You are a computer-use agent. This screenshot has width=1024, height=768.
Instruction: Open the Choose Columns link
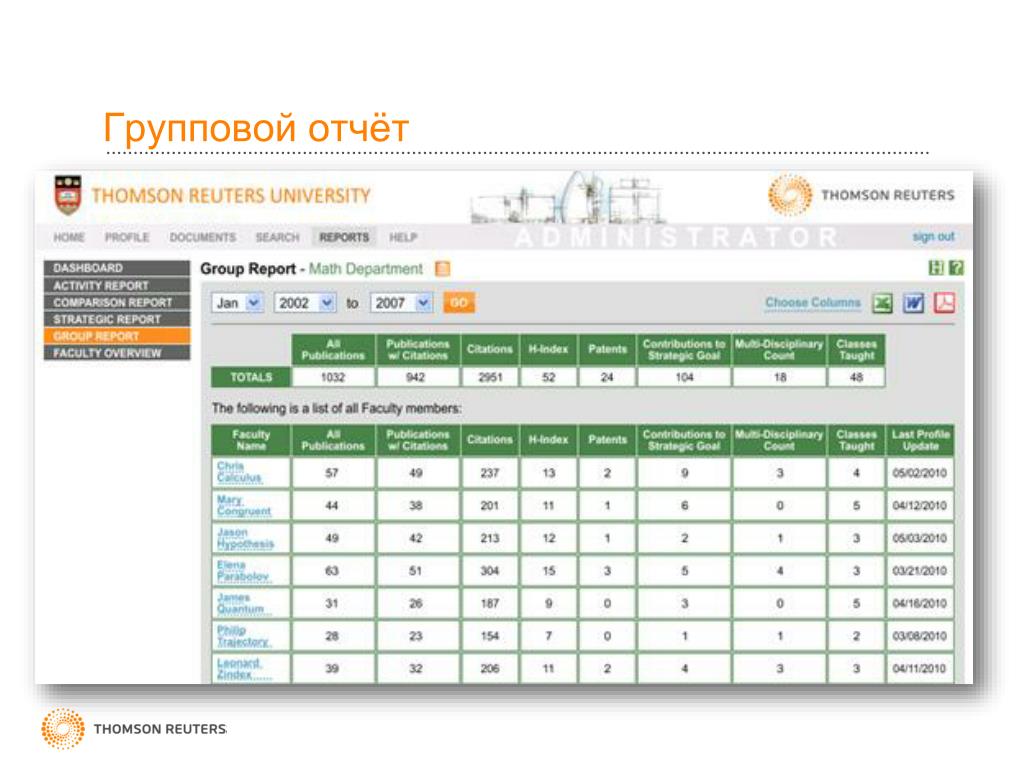click(x=812, y=302)
